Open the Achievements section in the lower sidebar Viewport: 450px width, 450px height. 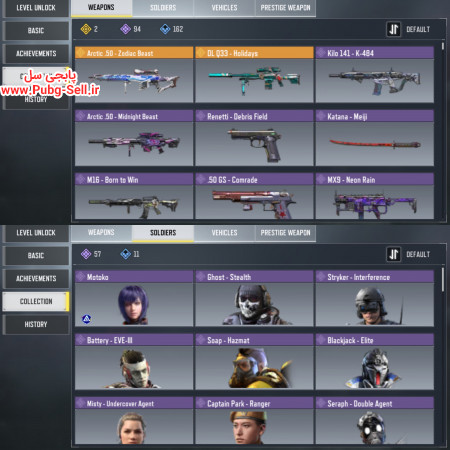pos(36,278)
